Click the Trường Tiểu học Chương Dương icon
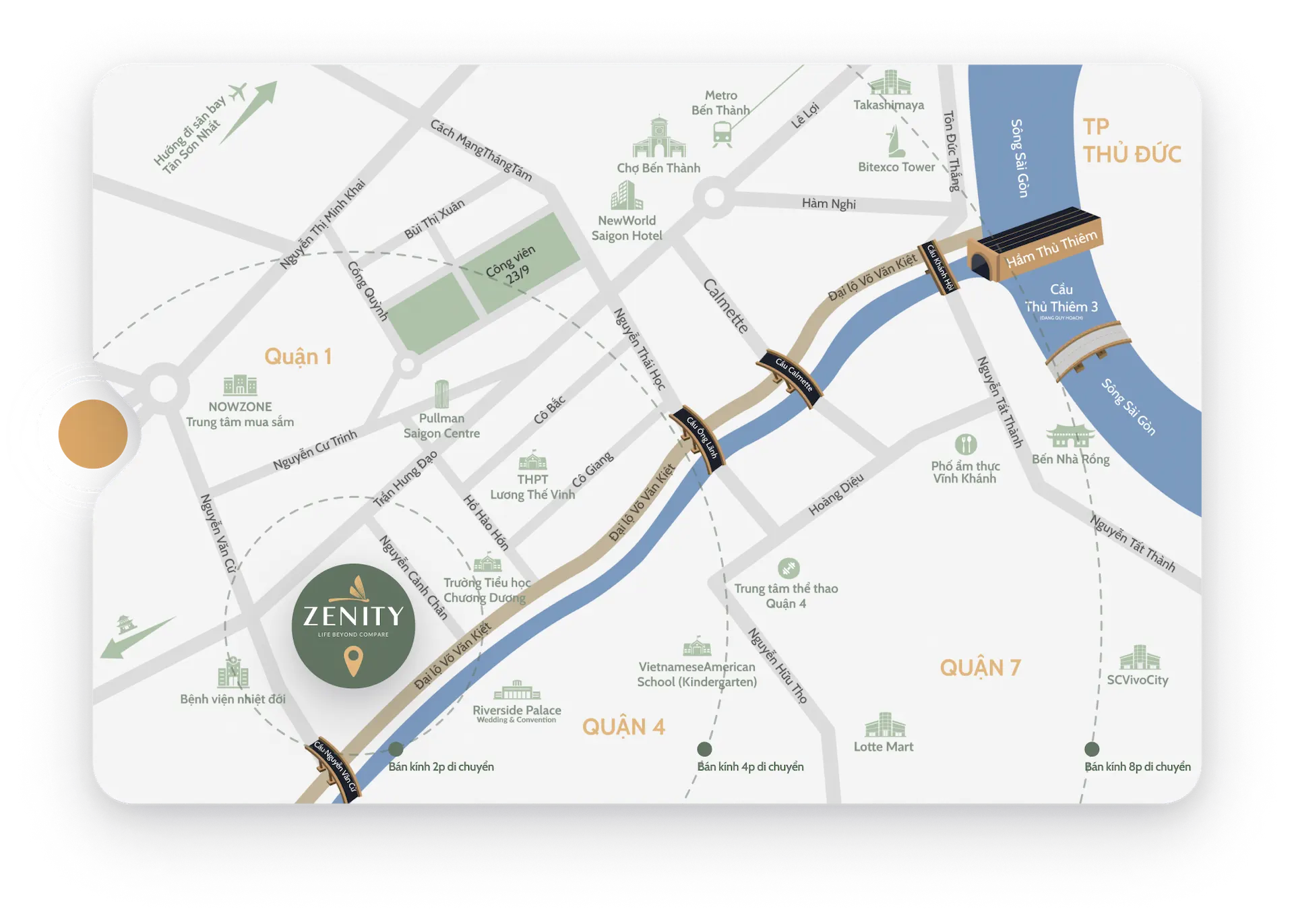 pos(487,562)
